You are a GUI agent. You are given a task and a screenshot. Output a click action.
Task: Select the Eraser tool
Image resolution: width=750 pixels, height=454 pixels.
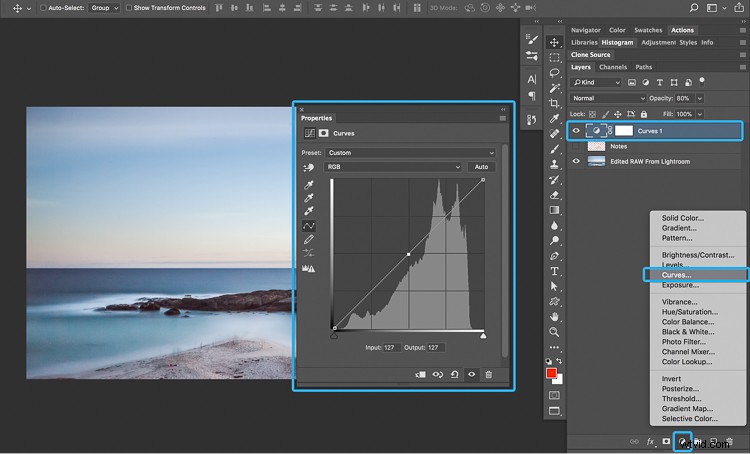click(x=554, y=195)
